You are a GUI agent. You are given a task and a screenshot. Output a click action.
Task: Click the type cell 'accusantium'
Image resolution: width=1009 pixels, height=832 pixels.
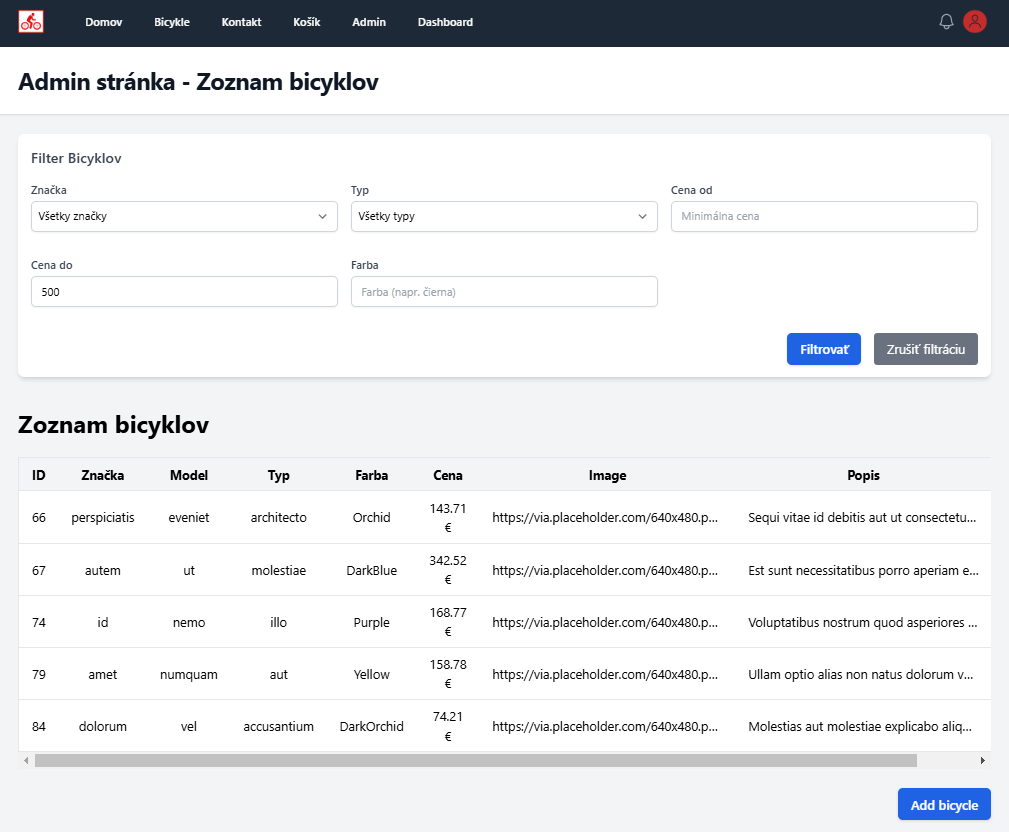279,726
